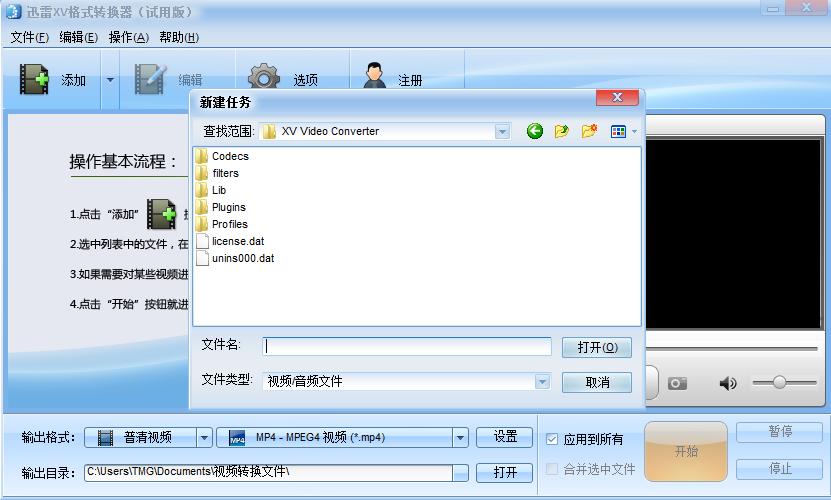Go back with green arrow icon
Image resolution: width=831 pixels, height=500 pixels.
pyautogui.click(x=535, y=131)
